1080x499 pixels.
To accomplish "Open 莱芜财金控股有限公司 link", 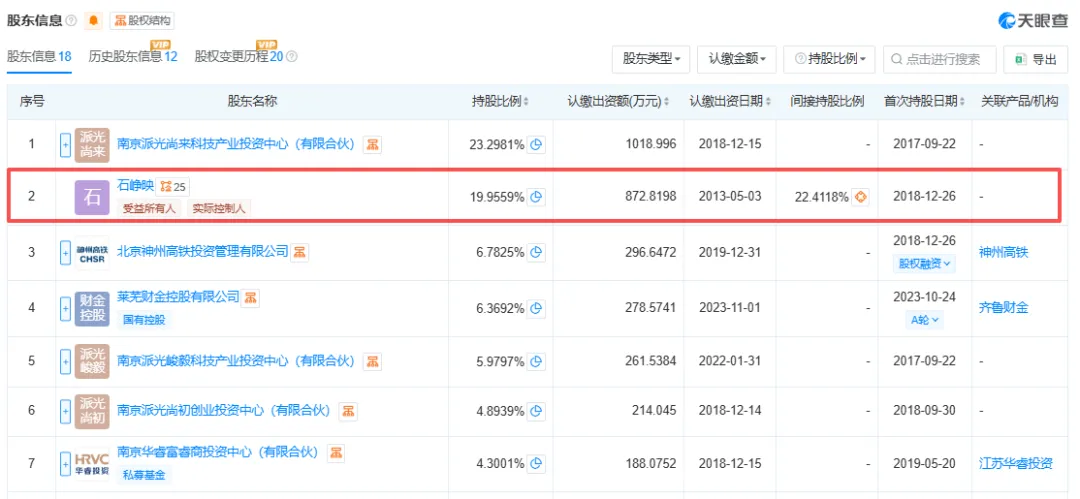I will click(x=178, y=297).
